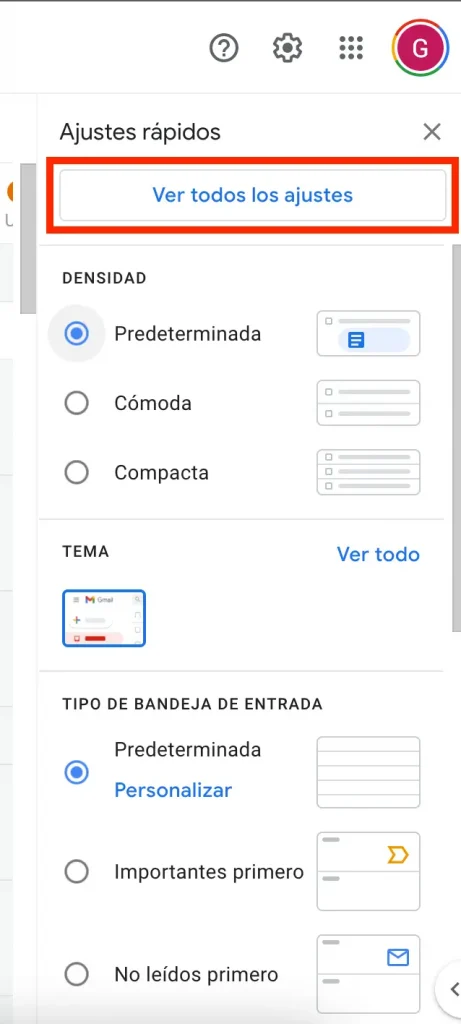Open the Personalizar link
The image size is (461, 1024).
[x=173, y=791]
